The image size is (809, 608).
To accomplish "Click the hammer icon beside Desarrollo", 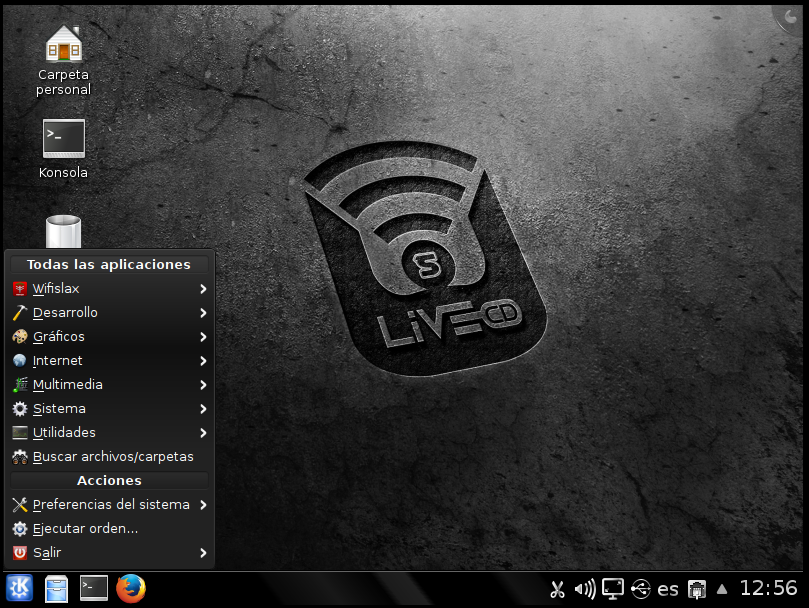I will (20, 313).
